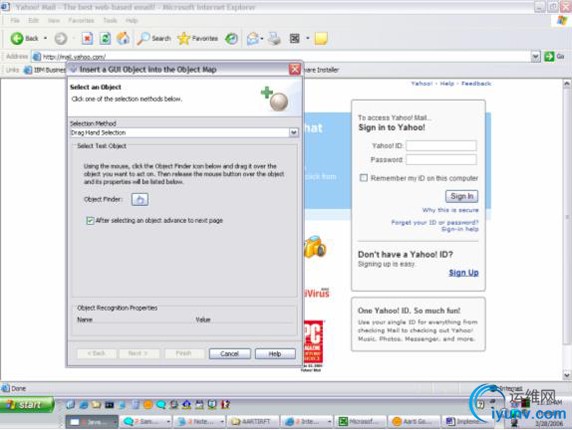This screenshot has height=430, width=572.
Task: Open the File menu
Action: click(x=15, y=20)
